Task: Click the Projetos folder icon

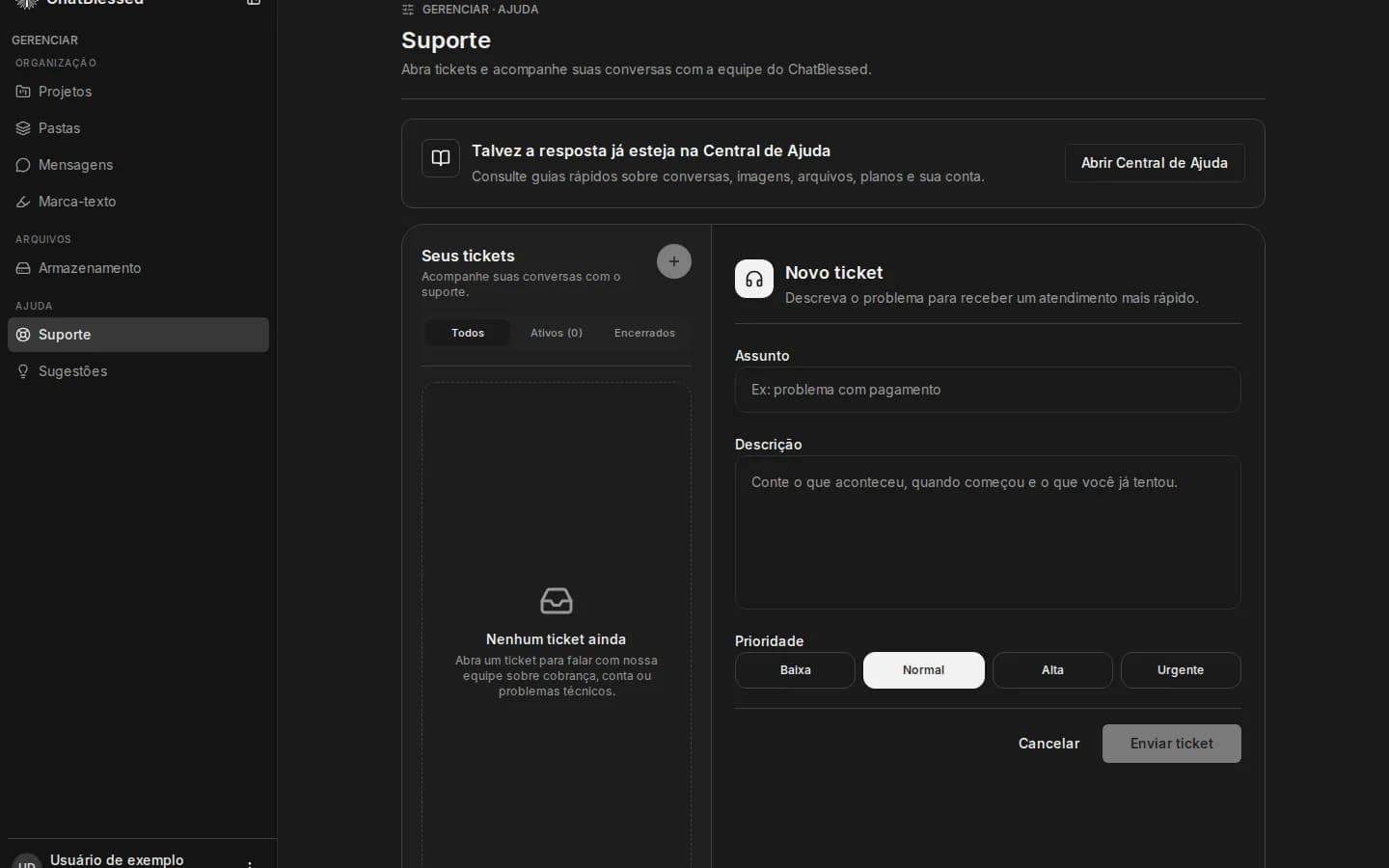Action: 23,92
